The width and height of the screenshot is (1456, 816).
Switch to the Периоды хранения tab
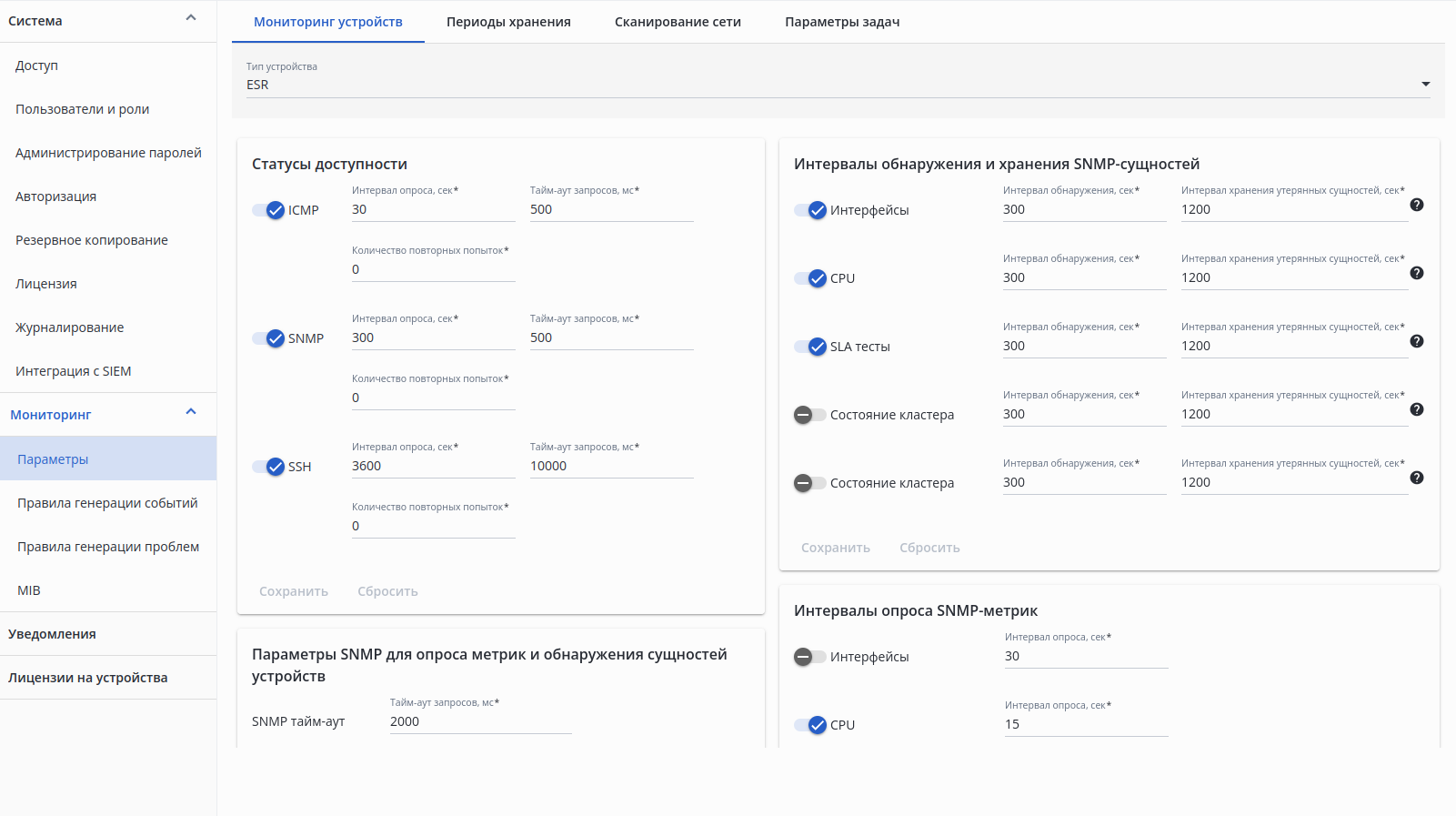pyautogui.click(x=508, y=22)
